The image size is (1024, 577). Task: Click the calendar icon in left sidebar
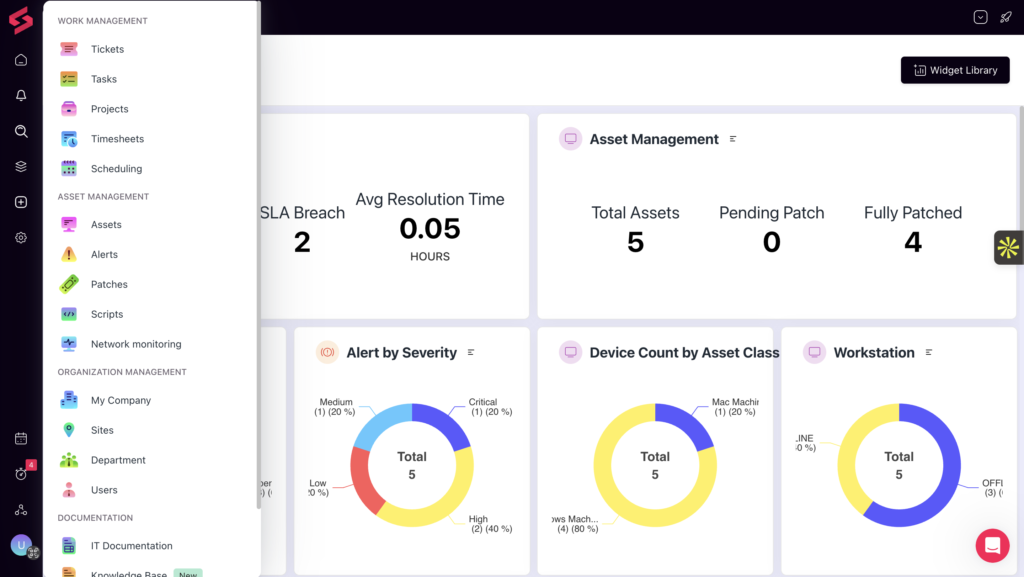pos(21,438)
